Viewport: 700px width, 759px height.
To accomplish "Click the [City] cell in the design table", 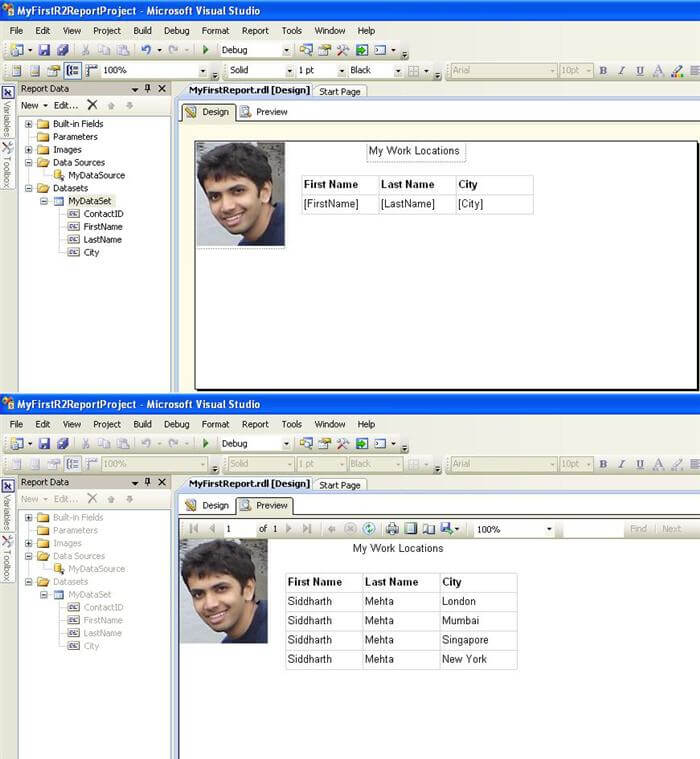I will pyautogui.click(x=494, y=204).
